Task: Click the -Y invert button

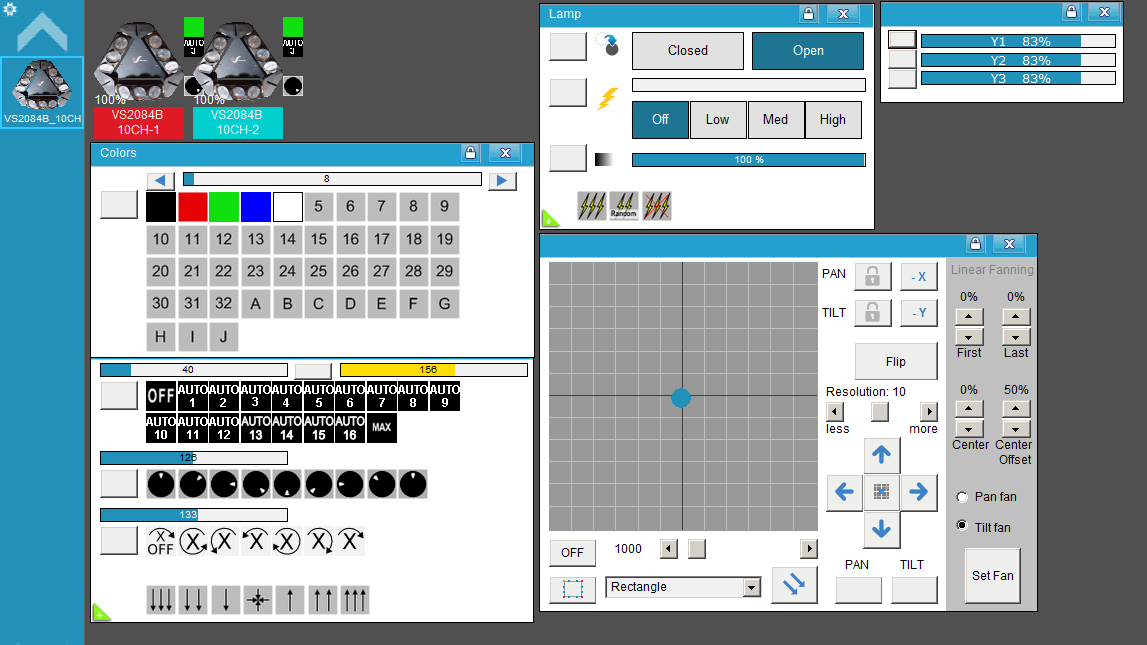Action: pyautogui.click(x=918, y=313)
